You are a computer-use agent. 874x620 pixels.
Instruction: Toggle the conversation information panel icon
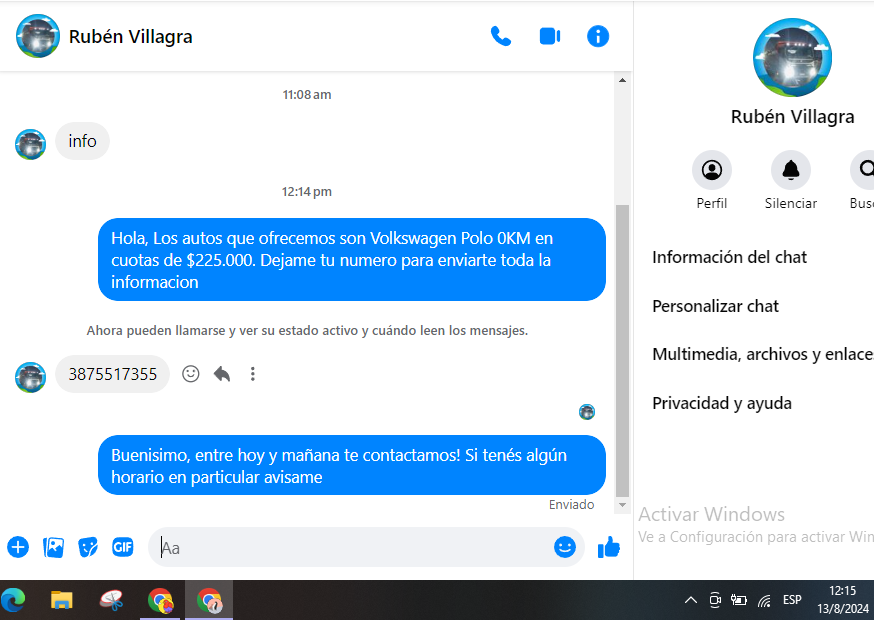[598, 37]
